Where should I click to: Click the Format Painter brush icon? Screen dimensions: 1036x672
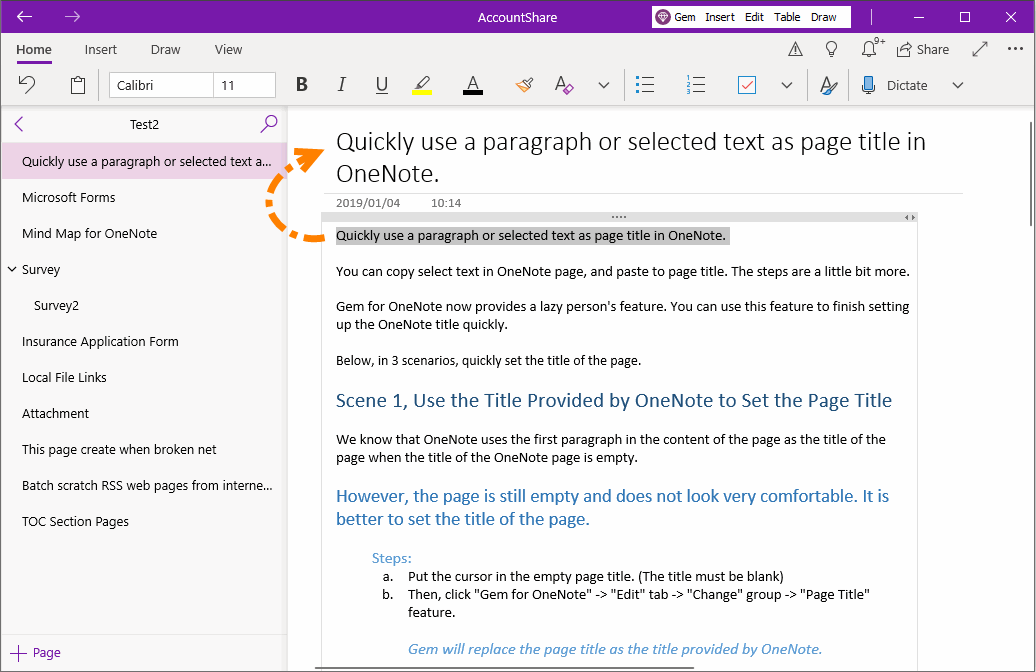click(525, 85)
